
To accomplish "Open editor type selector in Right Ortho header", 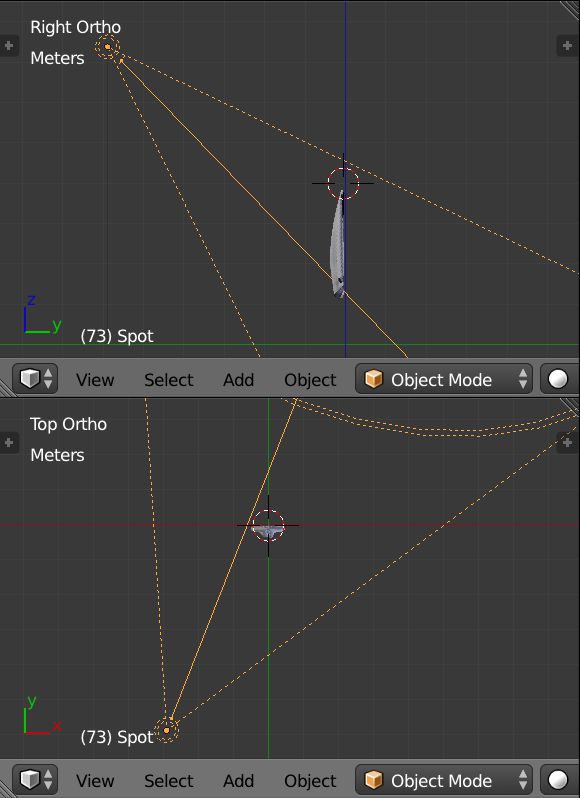I will click(x=35, y=379).
